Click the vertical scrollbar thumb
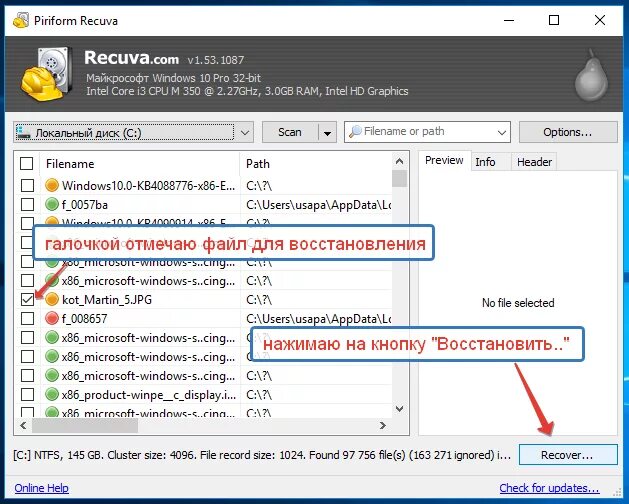Image resolution: width=629 pixels, height=504 pixels. (x=400, y=179)
